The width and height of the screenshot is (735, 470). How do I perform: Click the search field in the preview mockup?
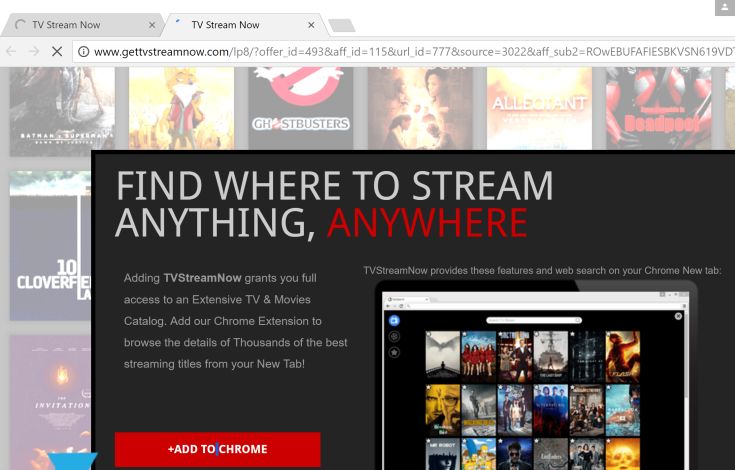coord(534,321)
